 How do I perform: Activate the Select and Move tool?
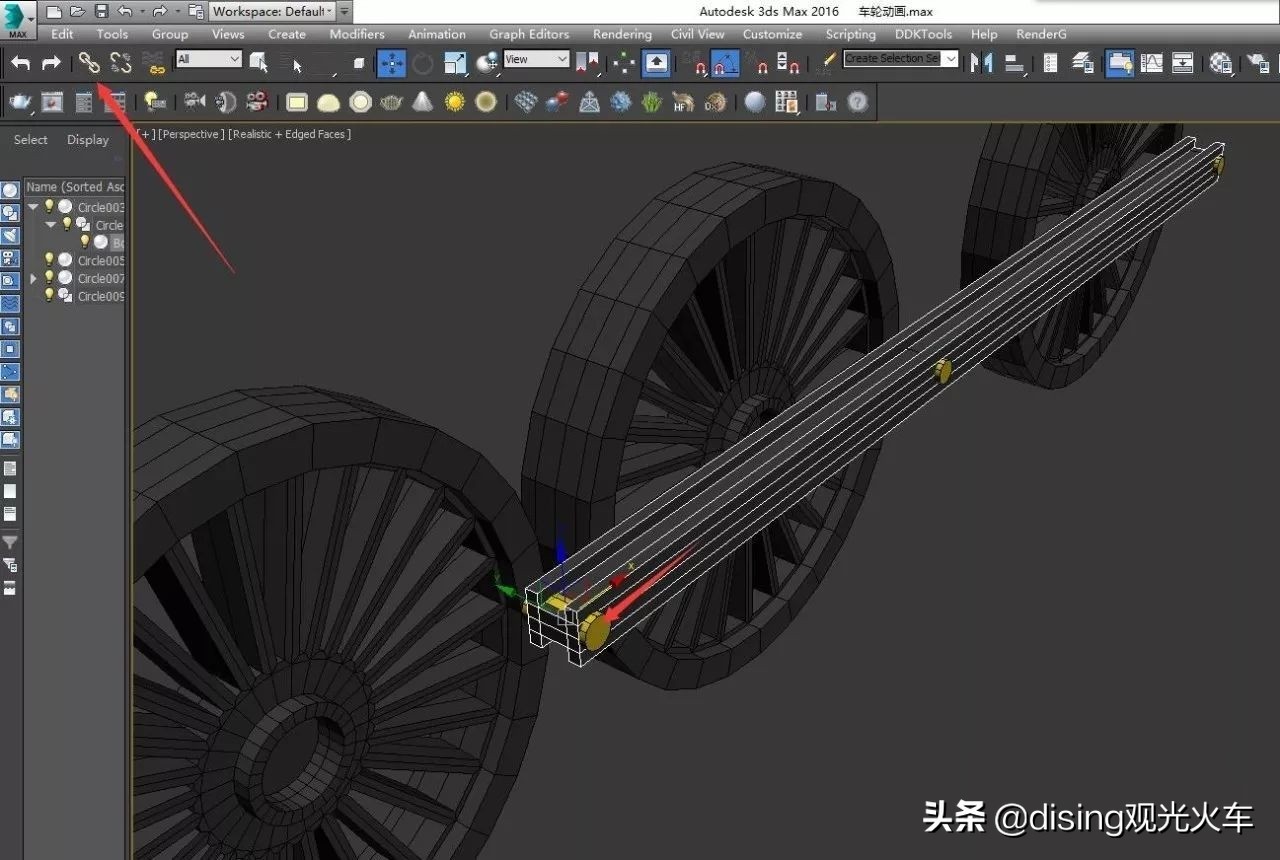391,62
